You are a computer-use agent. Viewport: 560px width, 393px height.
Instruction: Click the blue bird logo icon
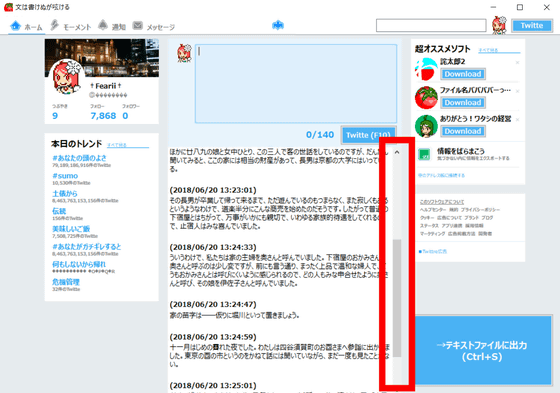pyautogui.click(x=278, y=25)
